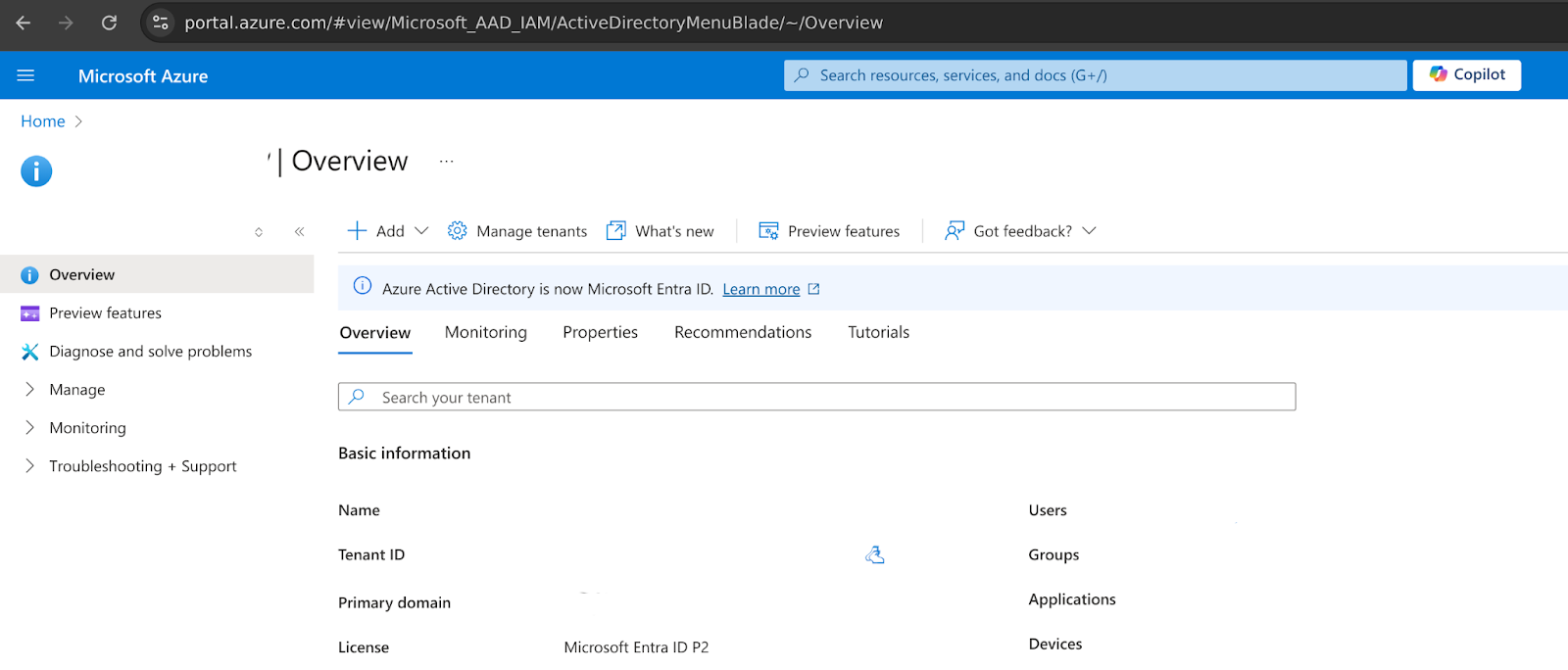The image size is (1568, 670).
Task: Click the Users label
Action: click(1048, 510)
